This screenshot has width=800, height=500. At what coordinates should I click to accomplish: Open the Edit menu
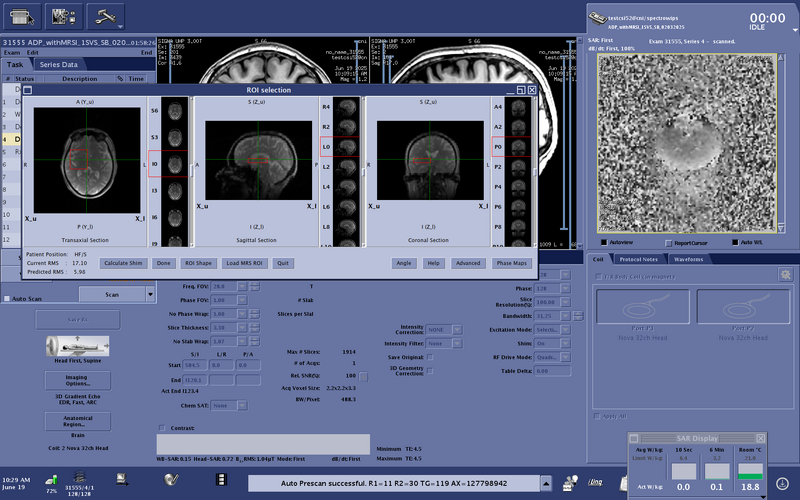point(33,53)
